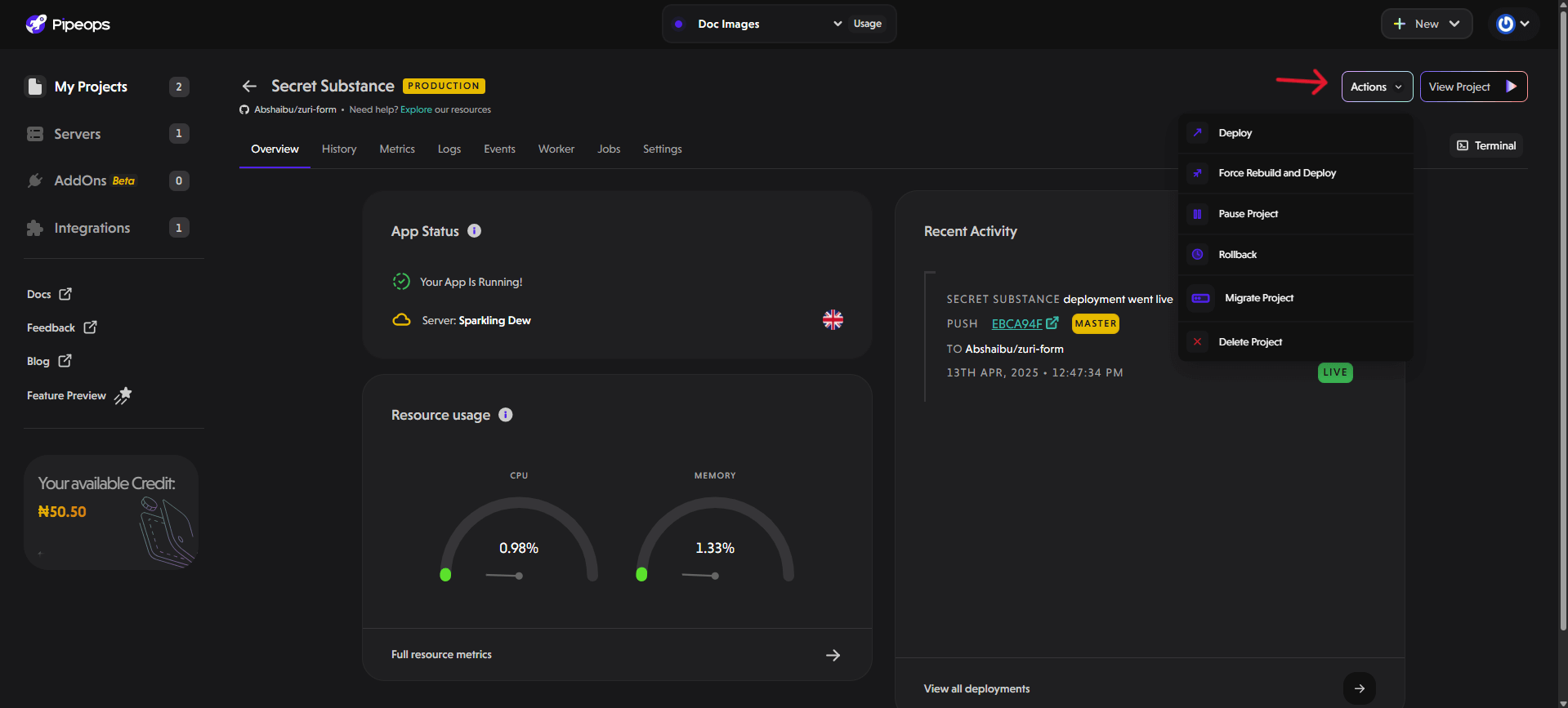Open My Projects in sidebar
1568x708 pixels.
tap(107, 87)
